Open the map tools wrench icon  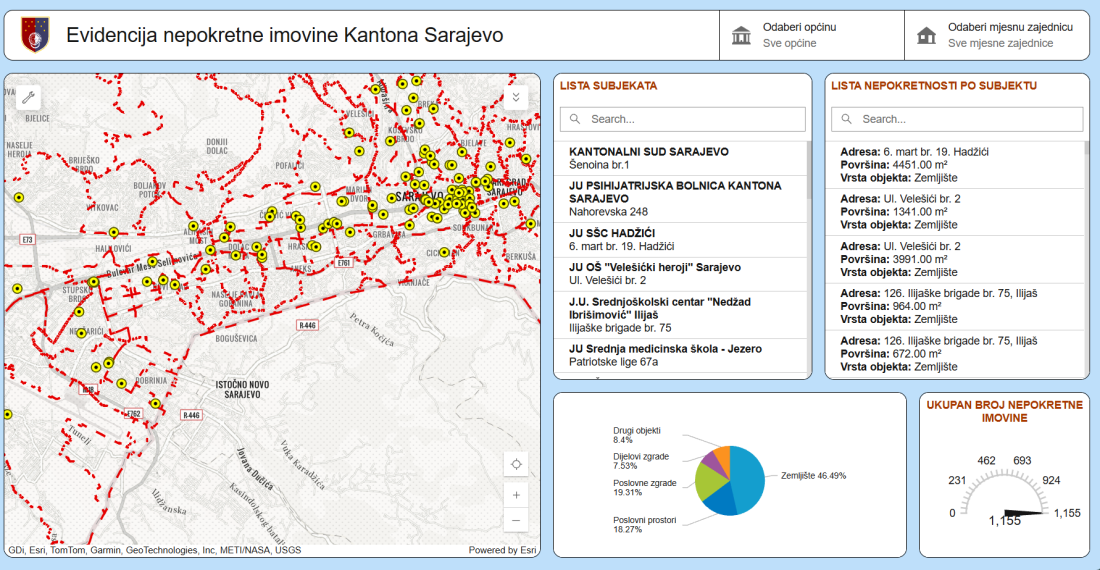tap(29, 97)
